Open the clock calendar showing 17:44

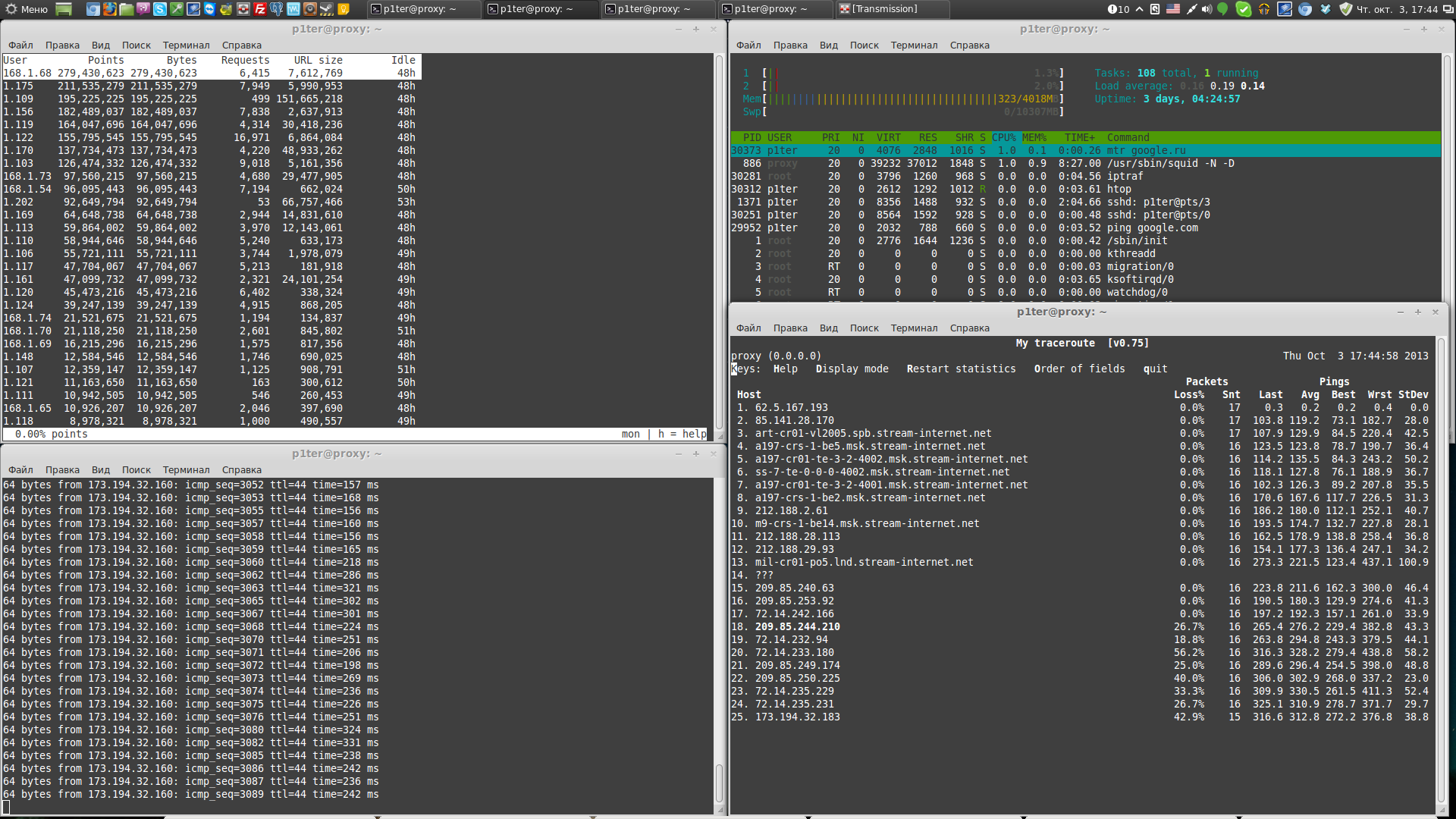coord(1397,9)
